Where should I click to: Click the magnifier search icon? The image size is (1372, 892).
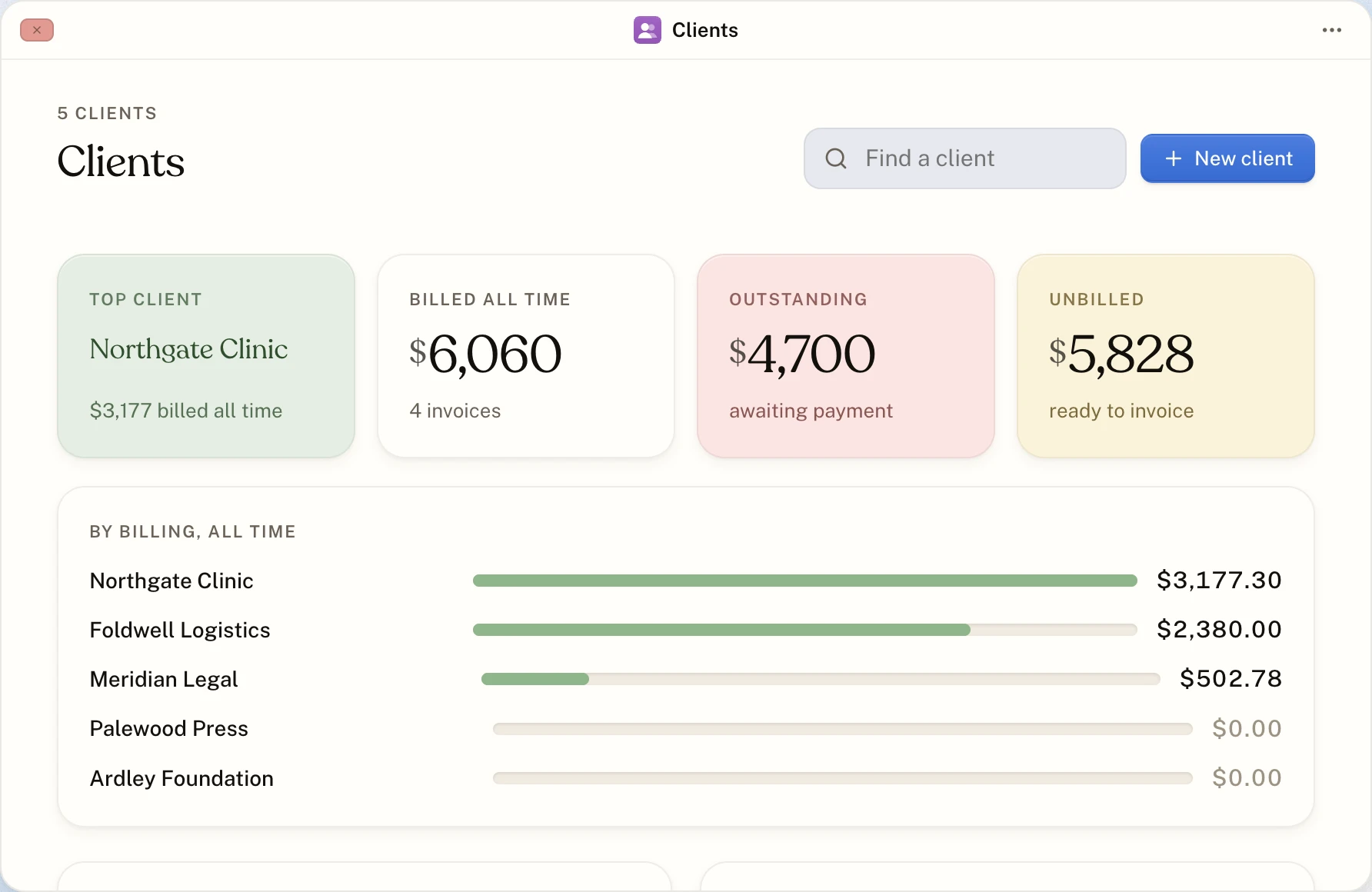(836, 158)
